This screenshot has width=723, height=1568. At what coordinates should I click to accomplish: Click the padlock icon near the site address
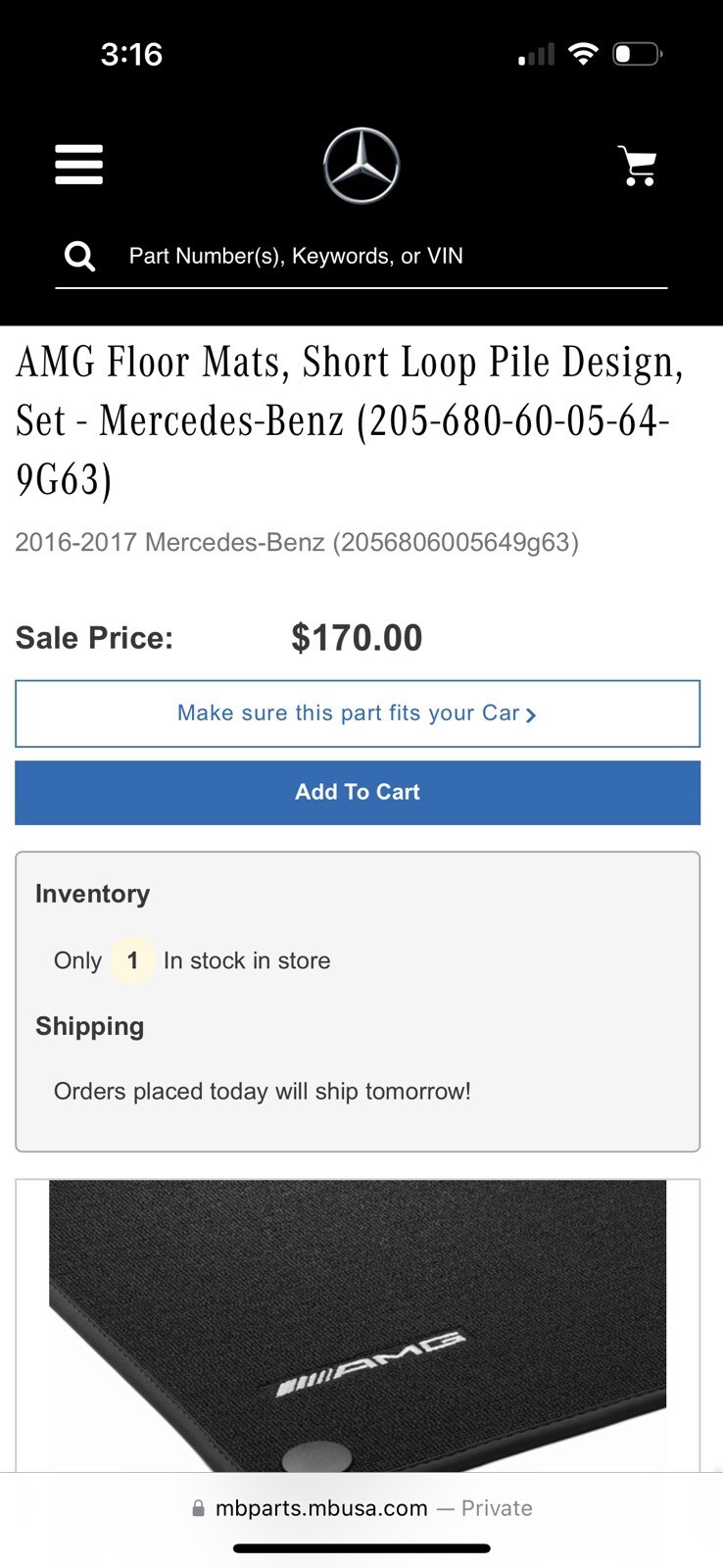point(197,1508)
